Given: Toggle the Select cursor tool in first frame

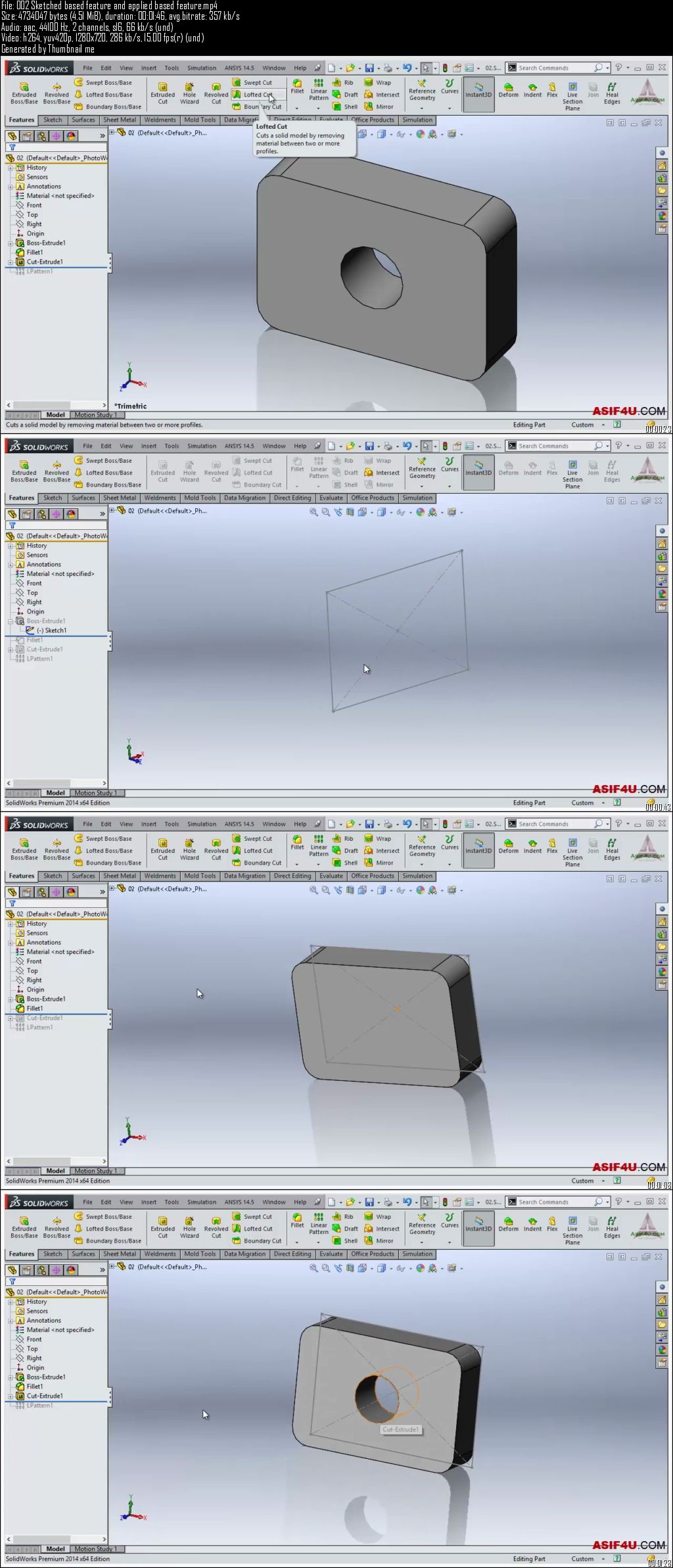Looking at the screenshot, I should click(426, 68).
